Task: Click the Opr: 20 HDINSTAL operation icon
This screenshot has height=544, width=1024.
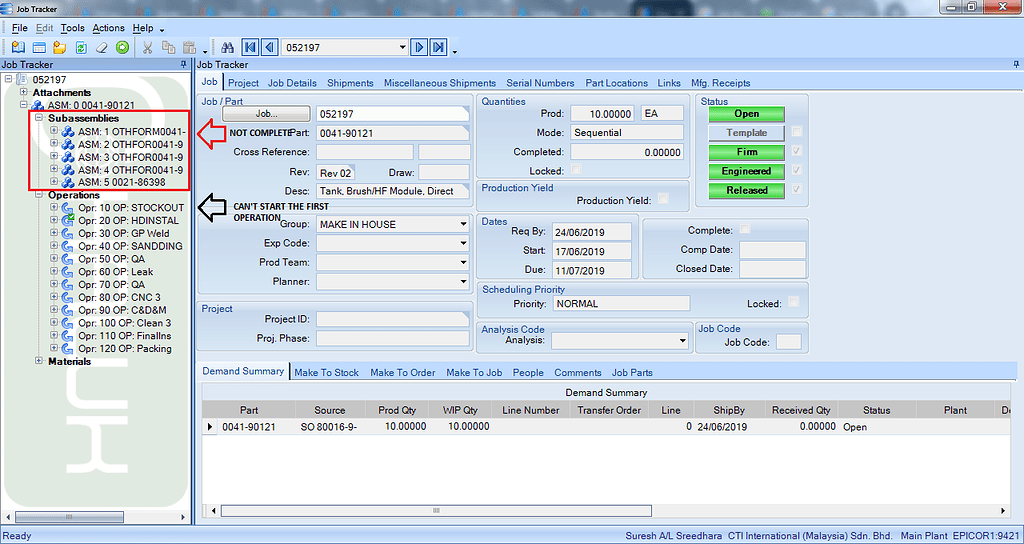Action: (x=68, y=220)
